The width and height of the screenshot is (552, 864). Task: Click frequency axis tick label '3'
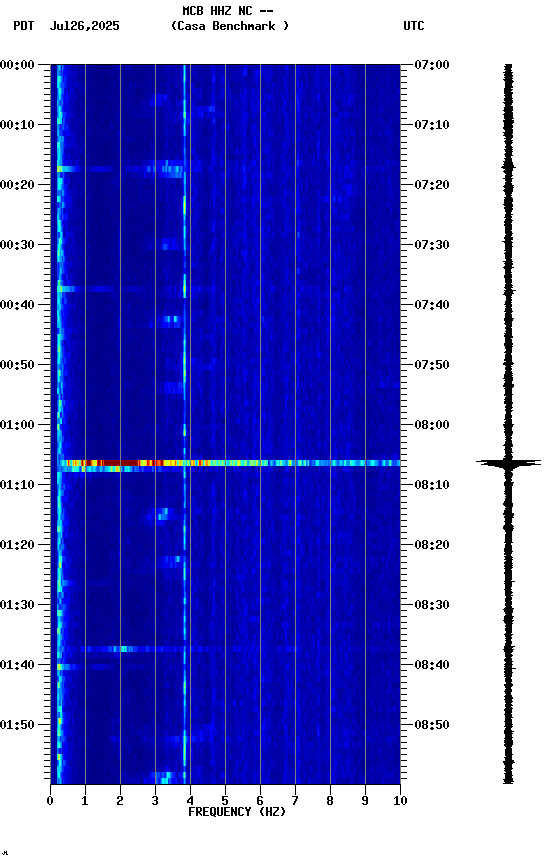point(155,801)
